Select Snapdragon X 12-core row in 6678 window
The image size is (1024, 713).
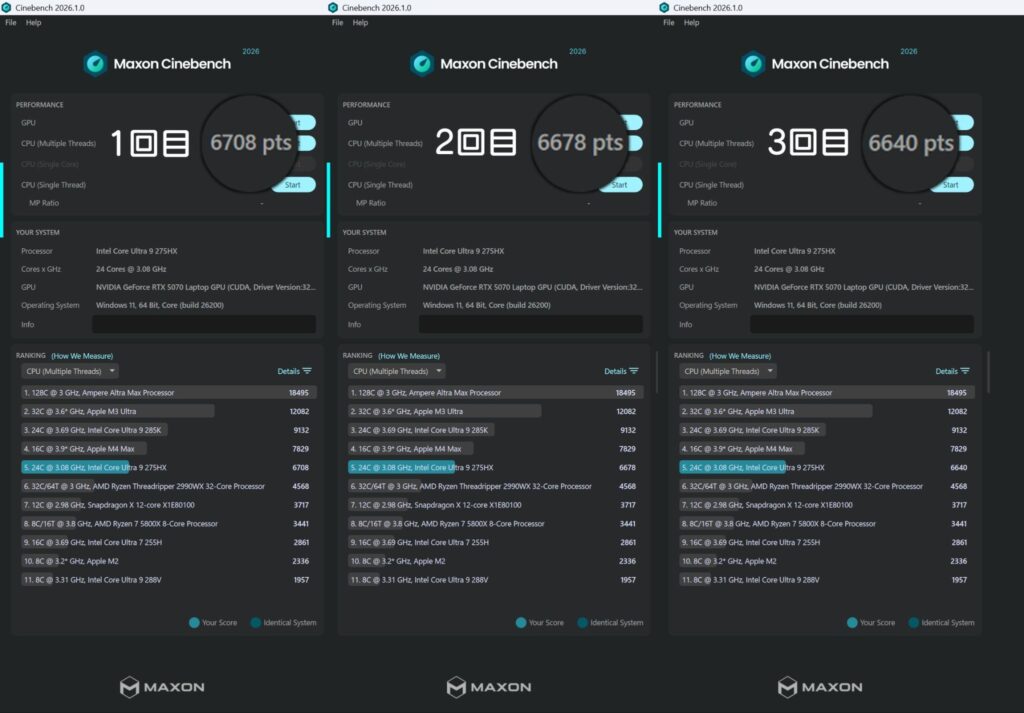pyautogui.click(x=495, y=505)
